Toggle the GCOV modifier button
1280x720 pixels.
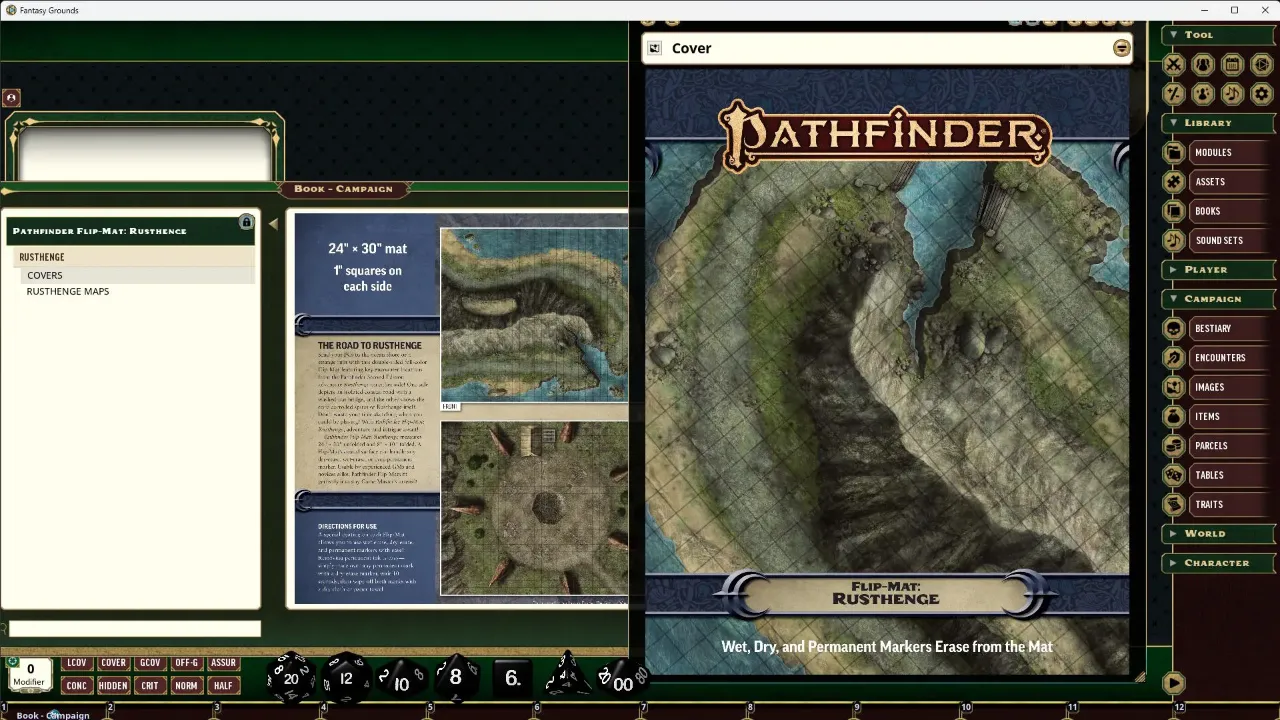(x=150, y=663)
